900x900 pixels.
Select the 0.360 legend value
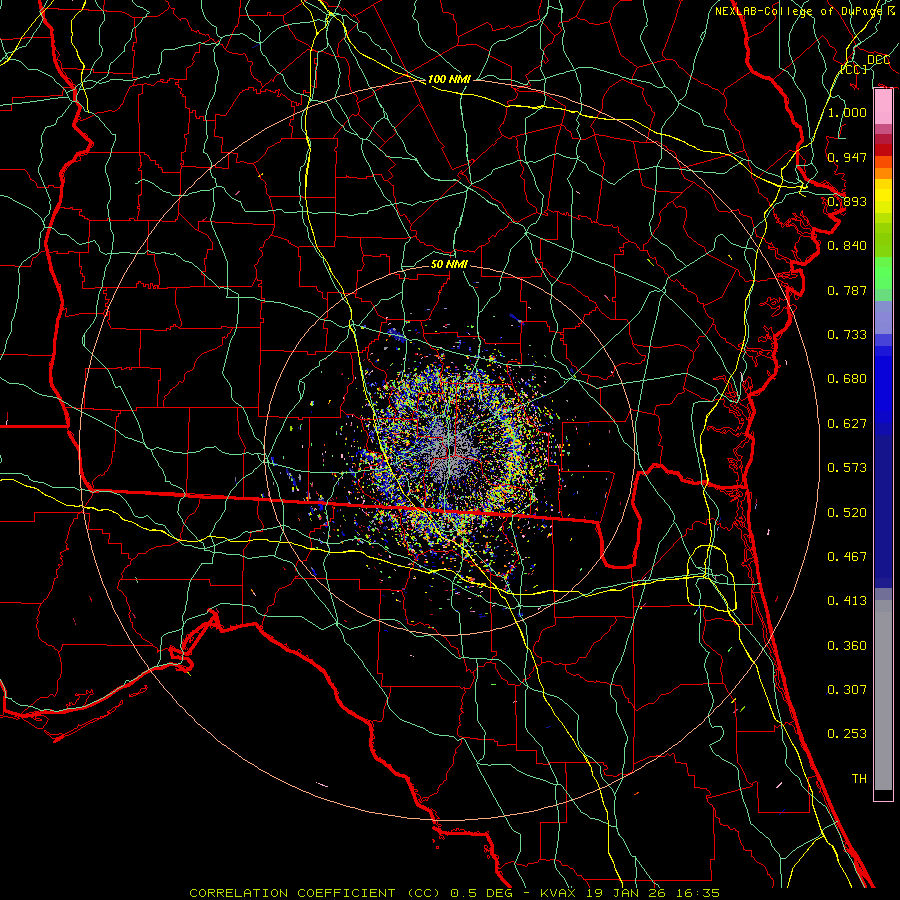click(847, 646)
